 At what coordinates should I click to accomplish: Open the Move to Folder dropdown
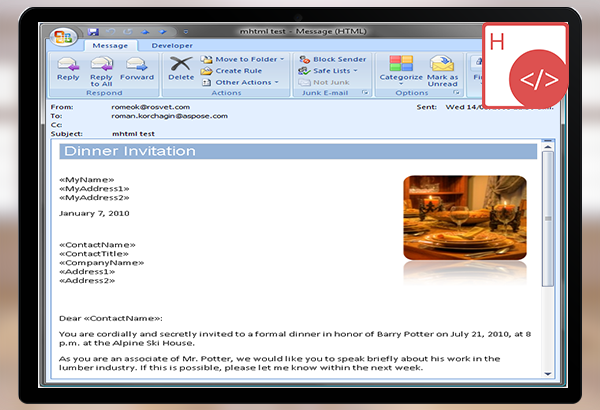(248, 59)
